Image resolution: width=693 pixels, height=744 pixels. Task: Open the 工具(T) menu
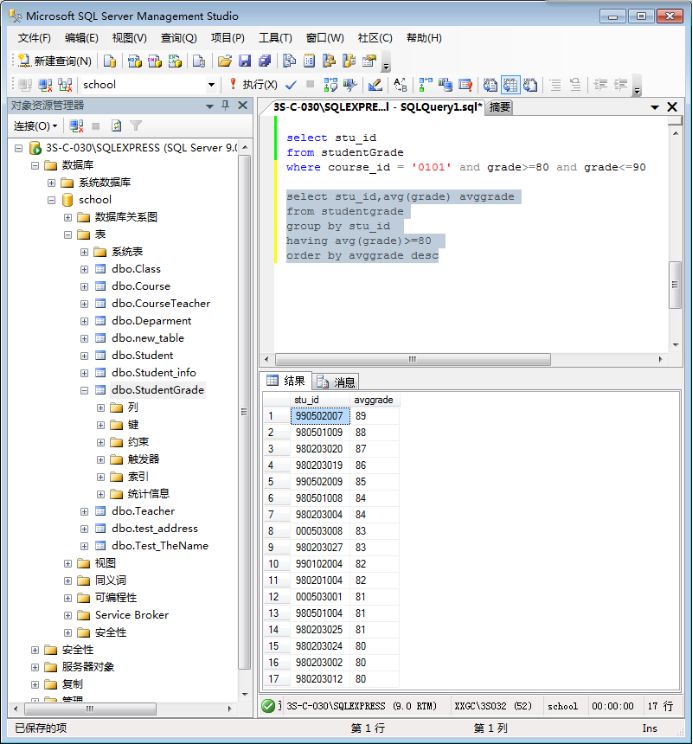(275, 38)
